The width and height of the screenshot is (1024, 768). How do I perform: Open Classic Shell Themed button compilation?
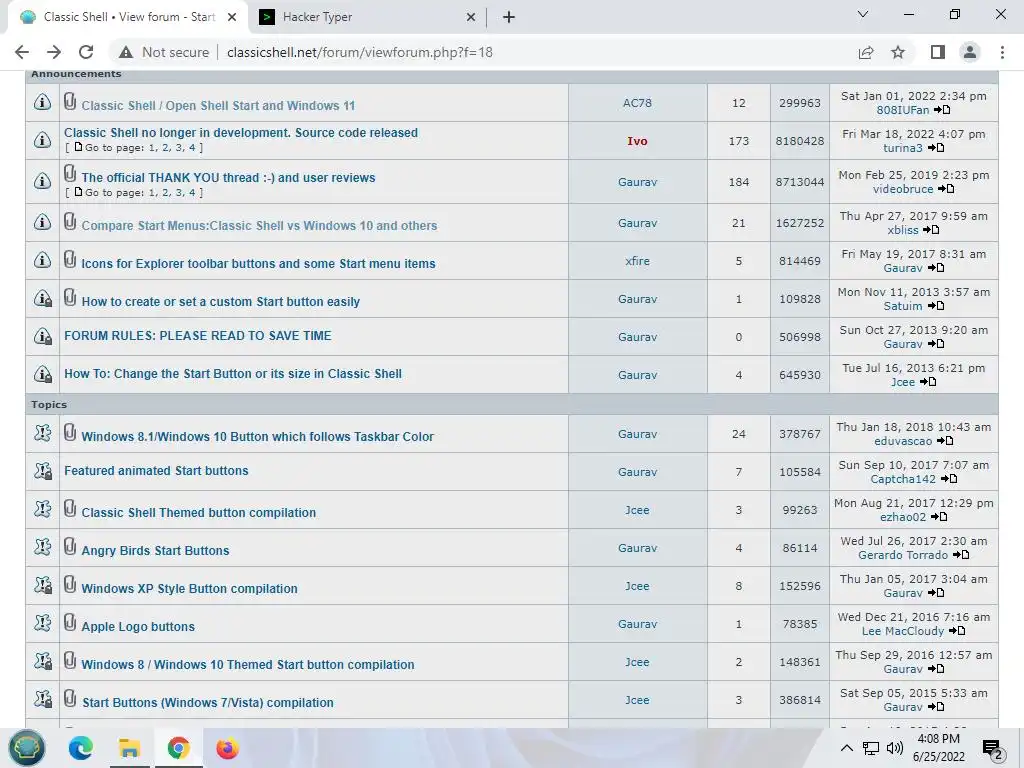(199, 513)
